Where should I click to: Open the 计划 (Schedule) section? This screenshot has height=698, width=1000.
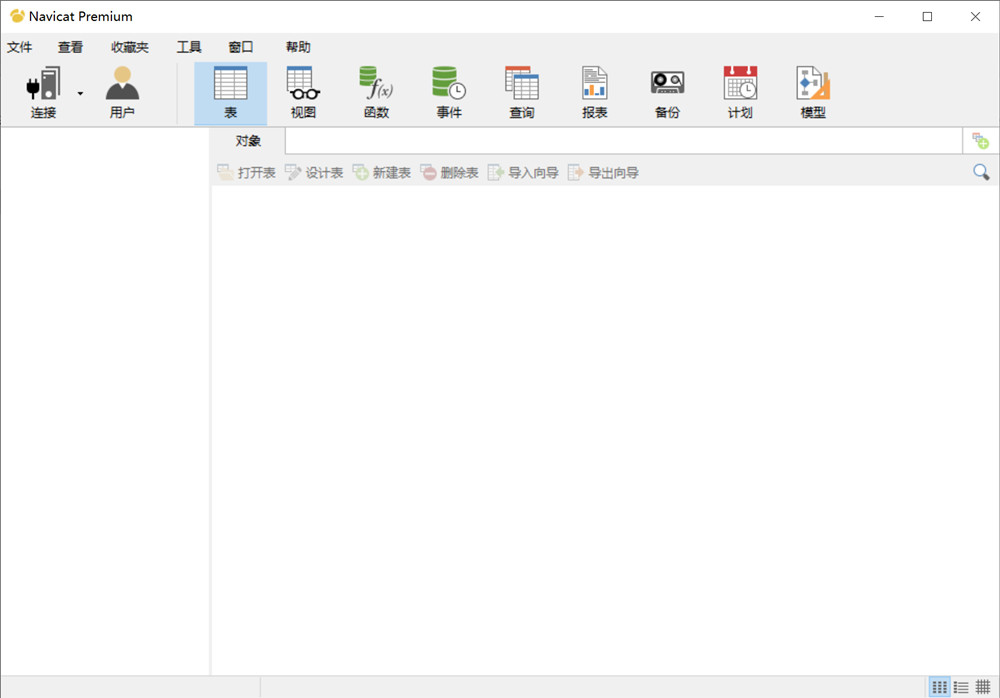740,92
